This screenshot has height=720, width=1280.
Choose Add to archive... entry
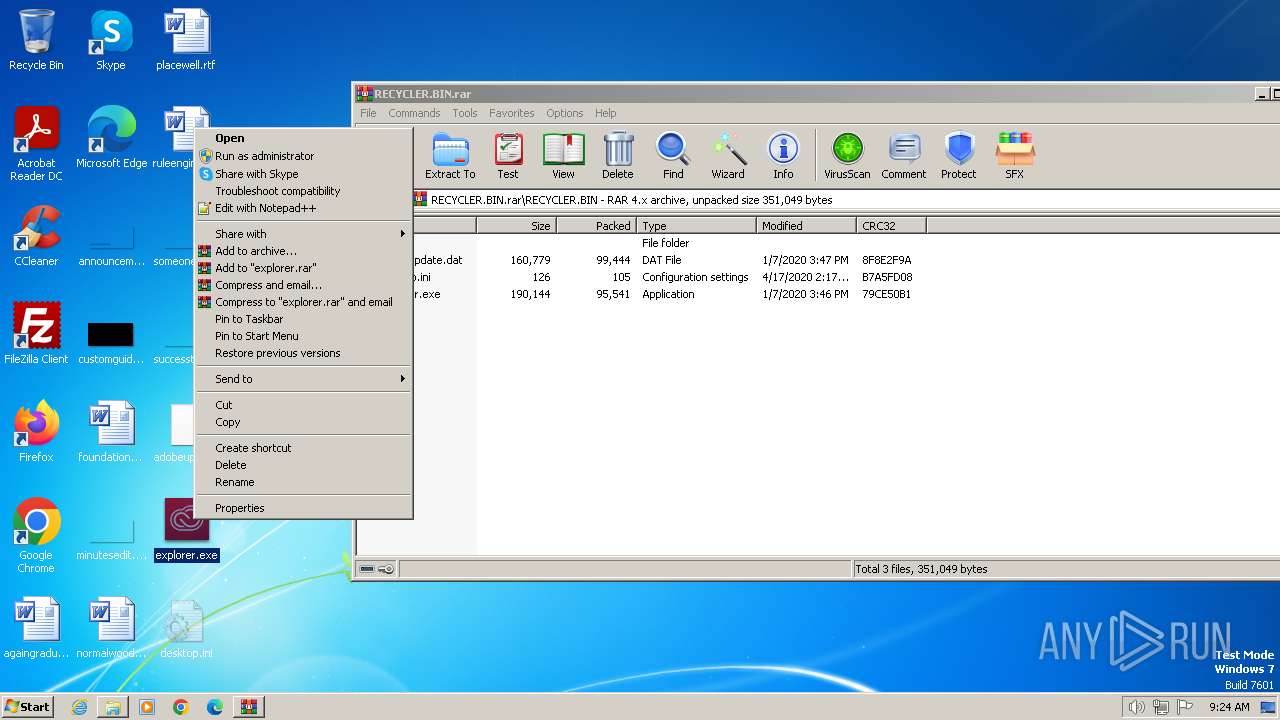303,251
